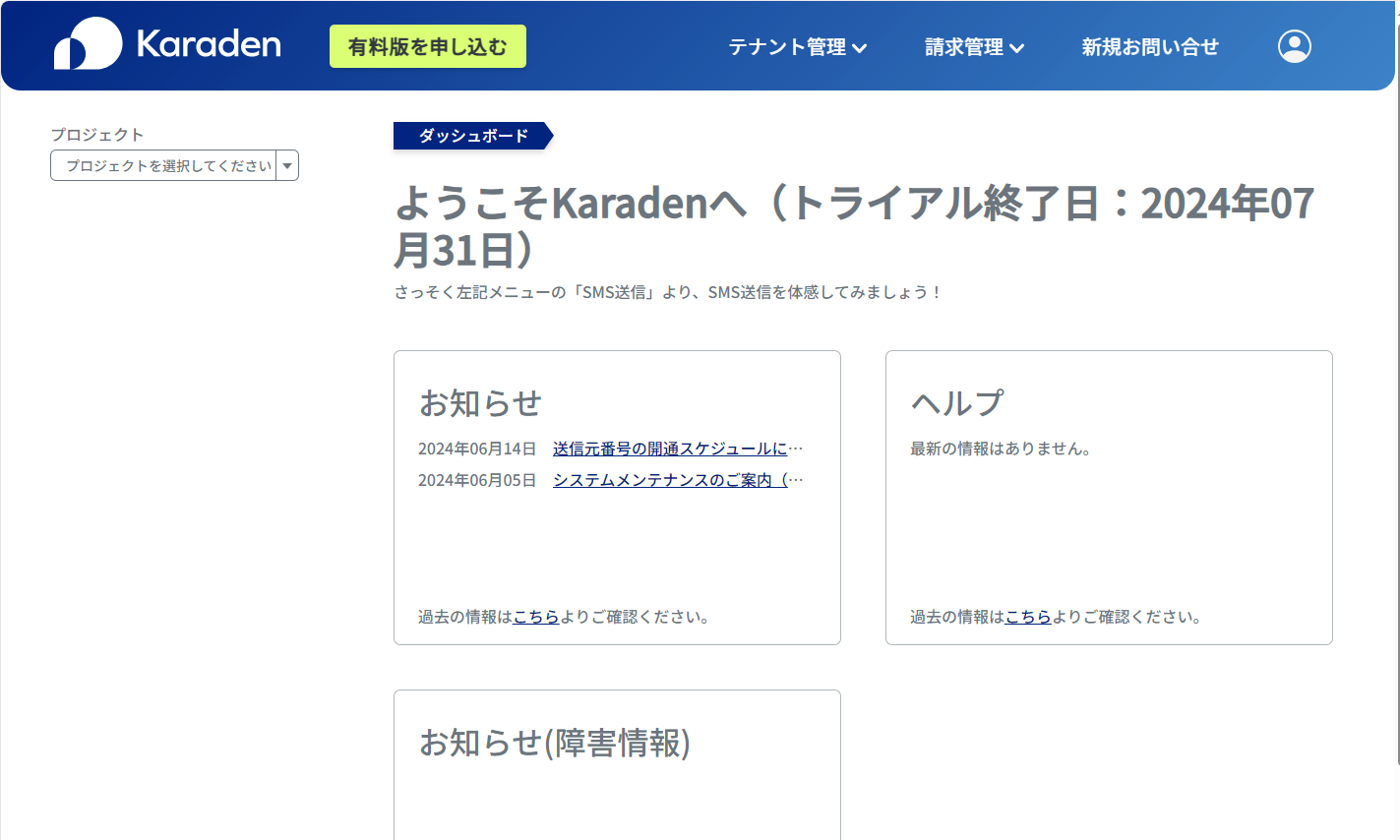
Task: Click the date 2024年06月14日
Action: (x=477, y=449)
